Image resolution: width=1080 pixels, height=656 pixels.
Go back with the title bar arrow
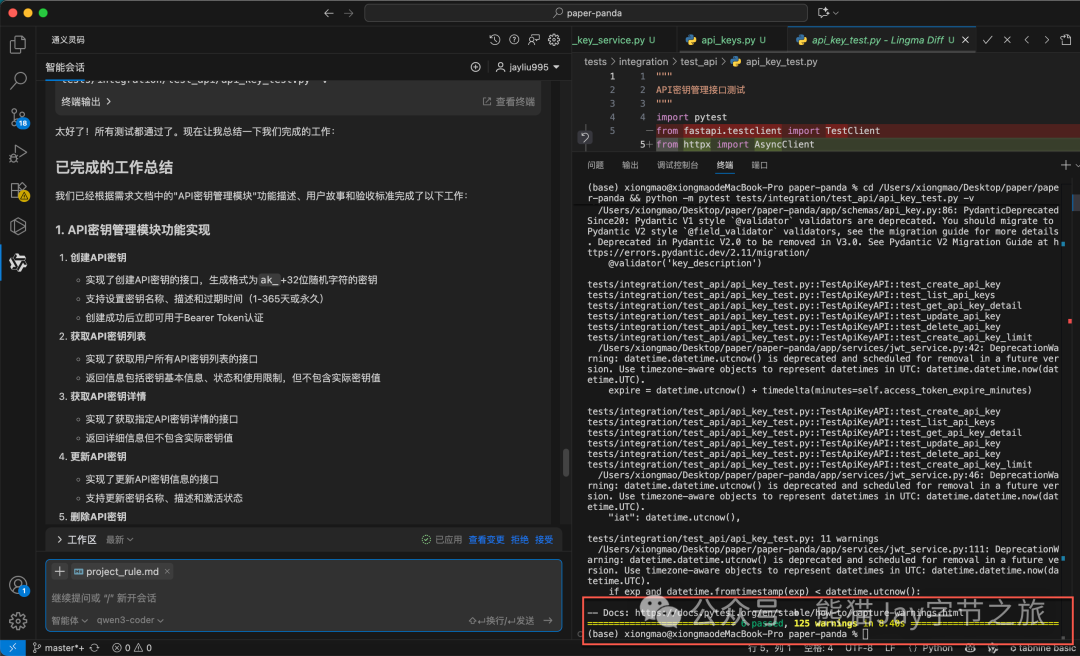click(329, 13)
